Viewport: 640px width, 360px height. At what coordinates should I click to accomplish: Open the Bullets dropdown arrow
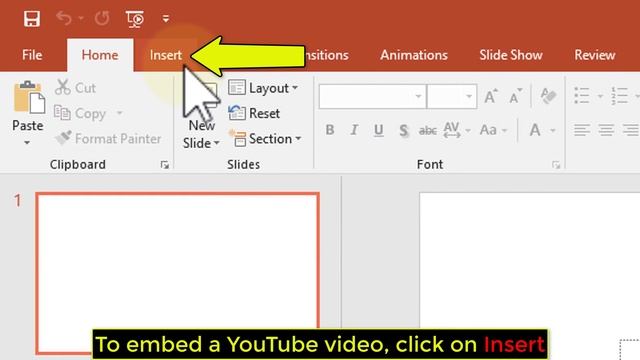click(600, 96)
